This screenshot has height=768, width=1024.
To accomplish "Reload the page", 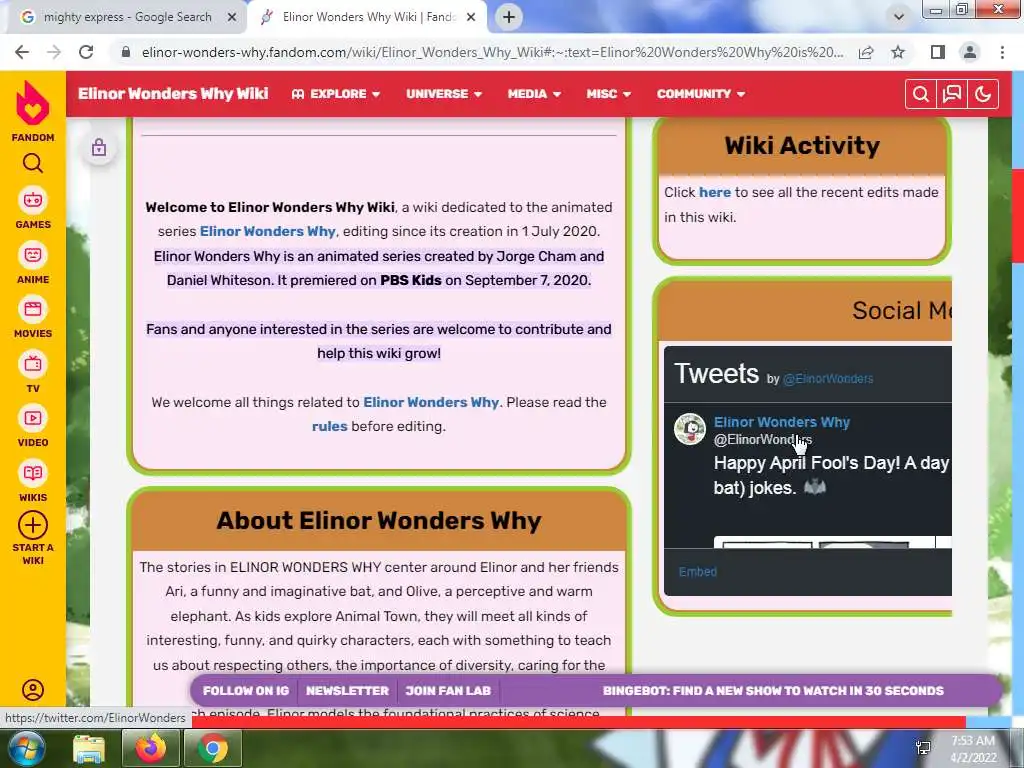I will tap(86, 52).
